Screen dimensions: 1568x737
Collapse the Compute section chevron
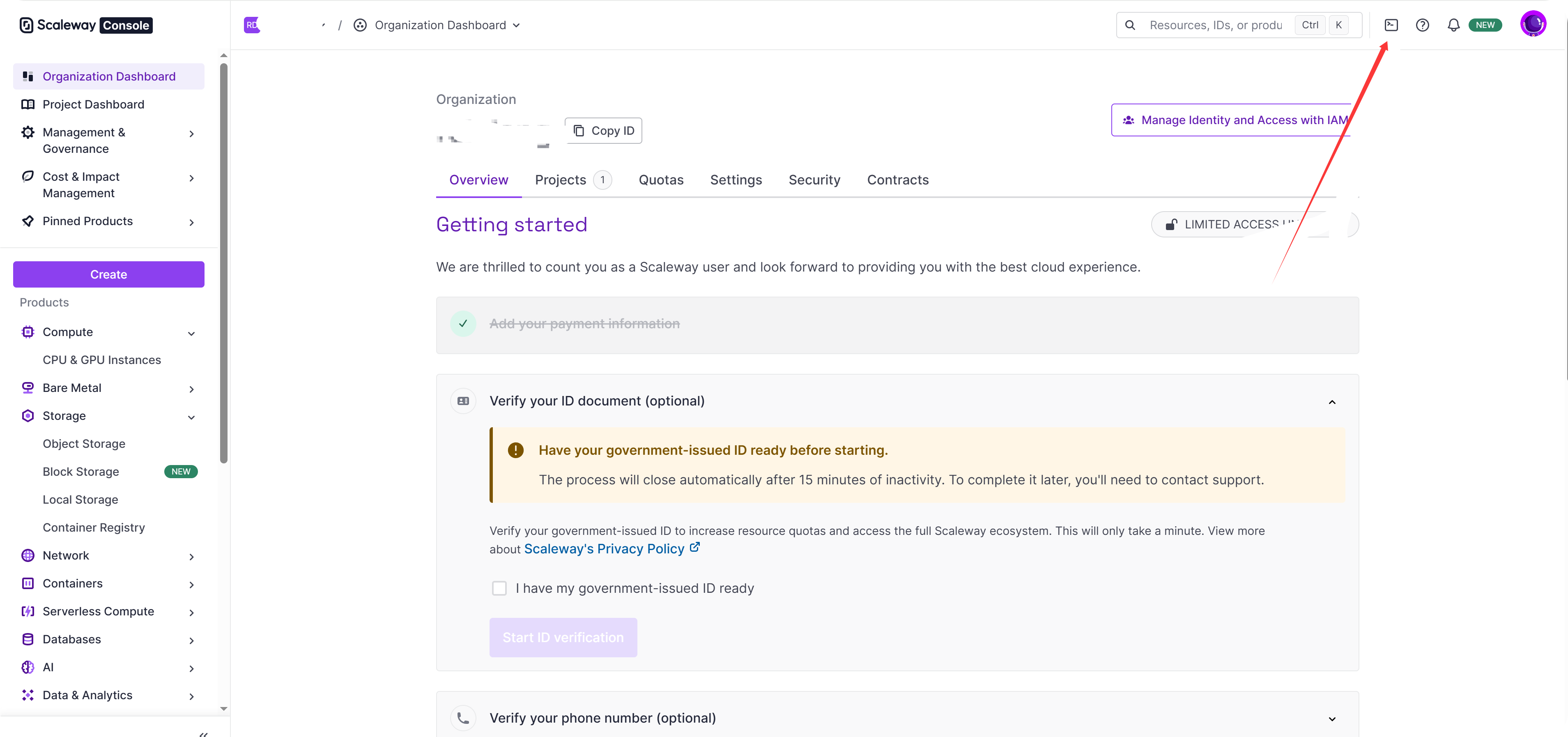tap(192, 333)
